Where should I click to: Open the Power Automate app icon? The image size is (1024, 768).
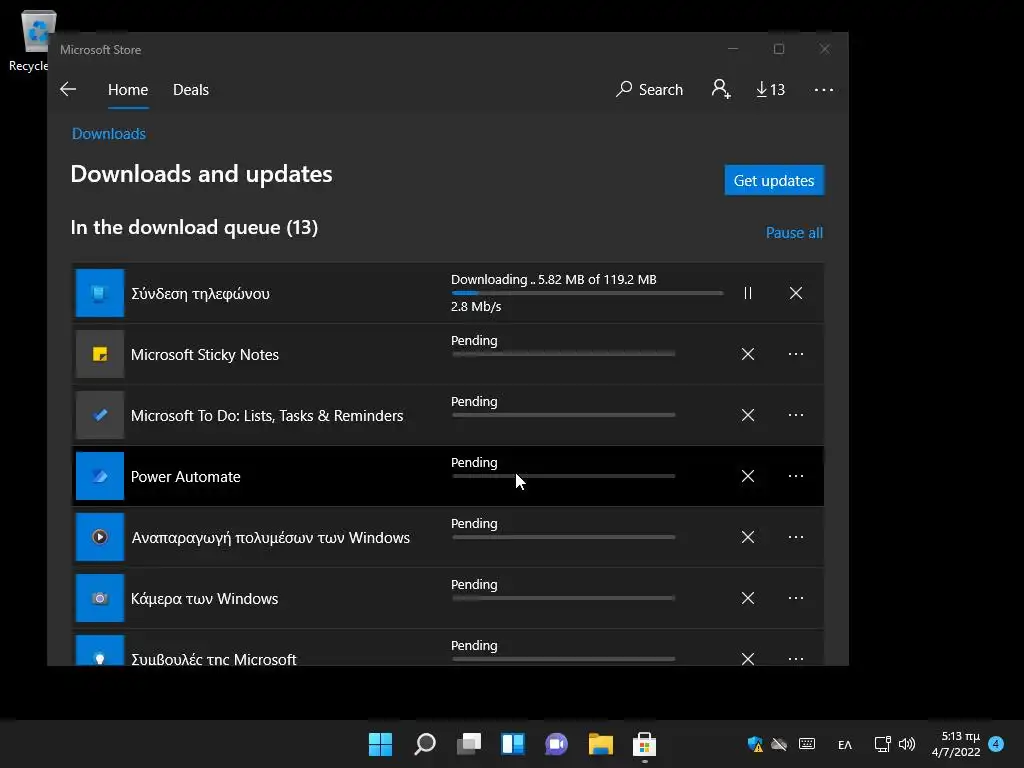(x=100, y=476)
